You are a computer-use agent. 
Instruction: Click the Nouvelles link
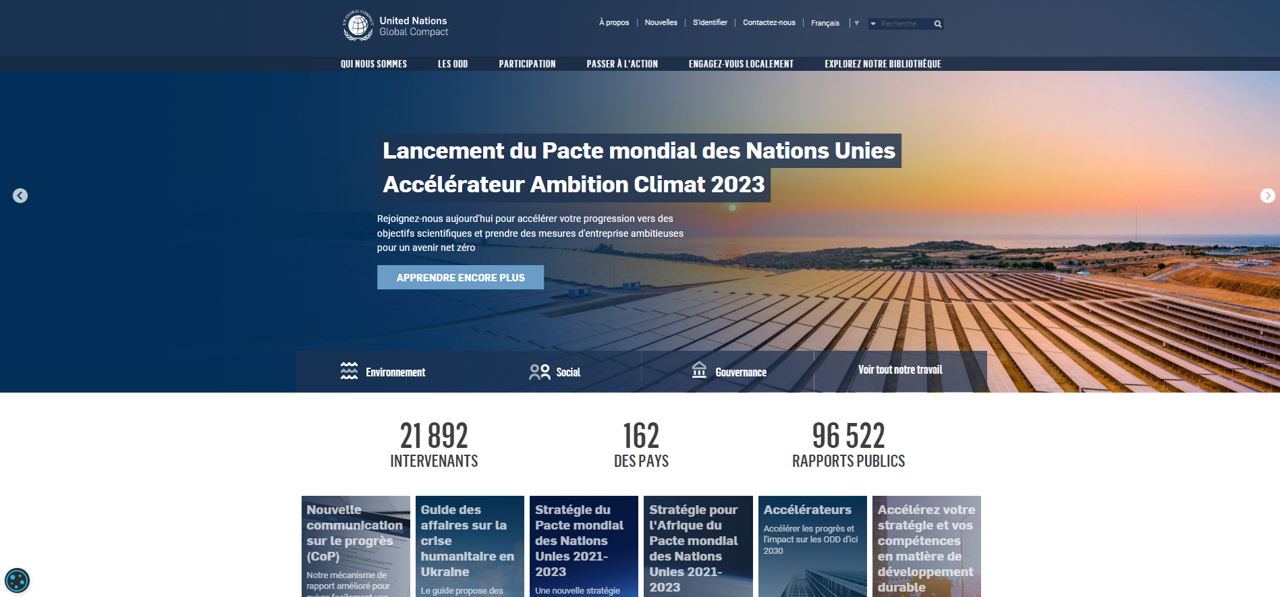point(661,23)
